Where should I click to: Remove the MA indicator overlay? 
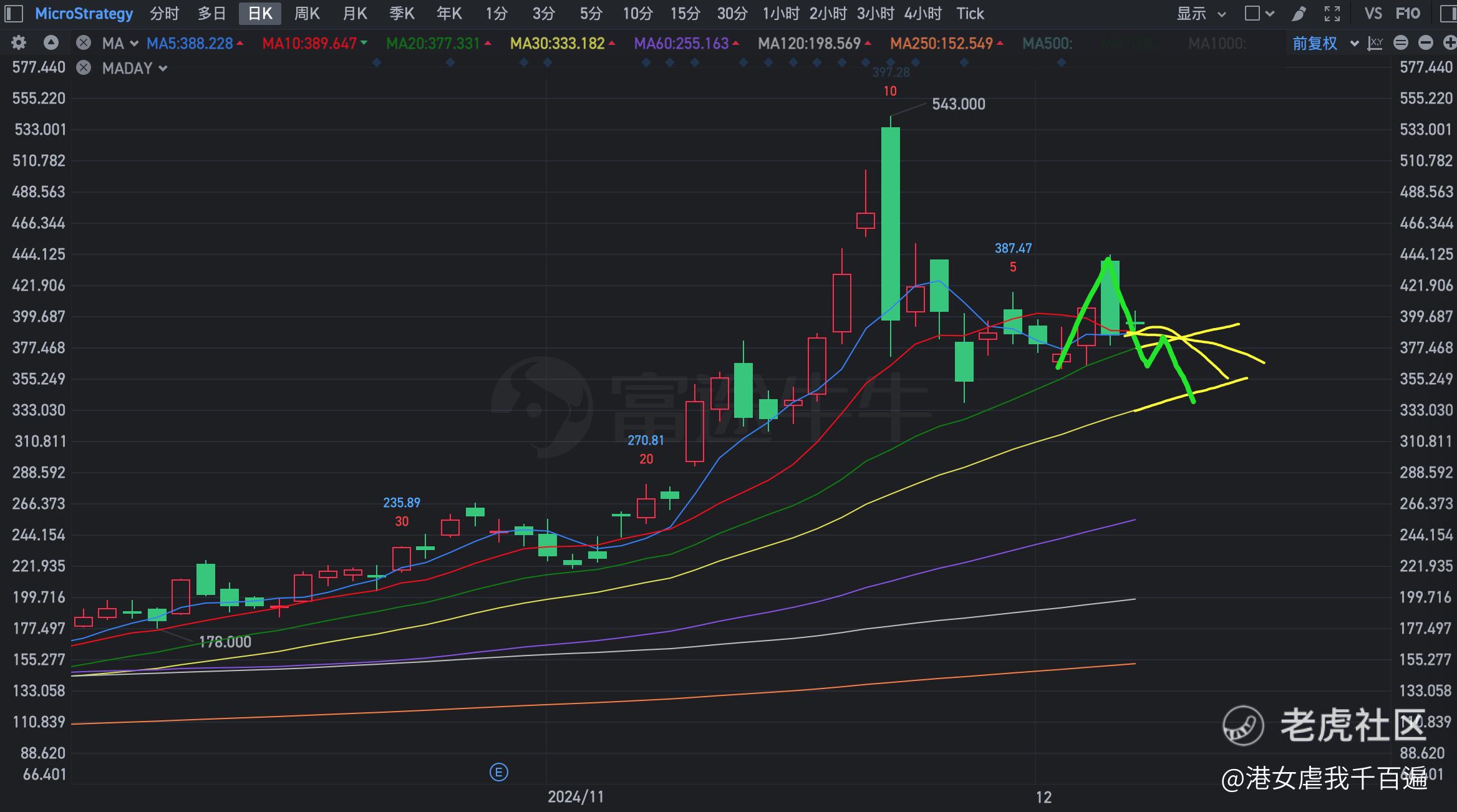(x=83, y=43)
